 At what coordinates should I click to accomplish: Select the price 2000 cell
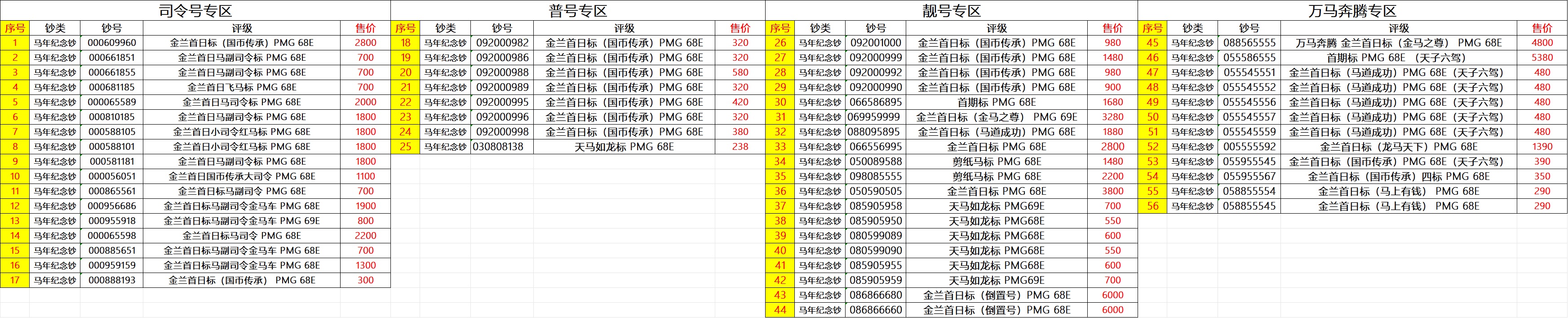(366, 103)
